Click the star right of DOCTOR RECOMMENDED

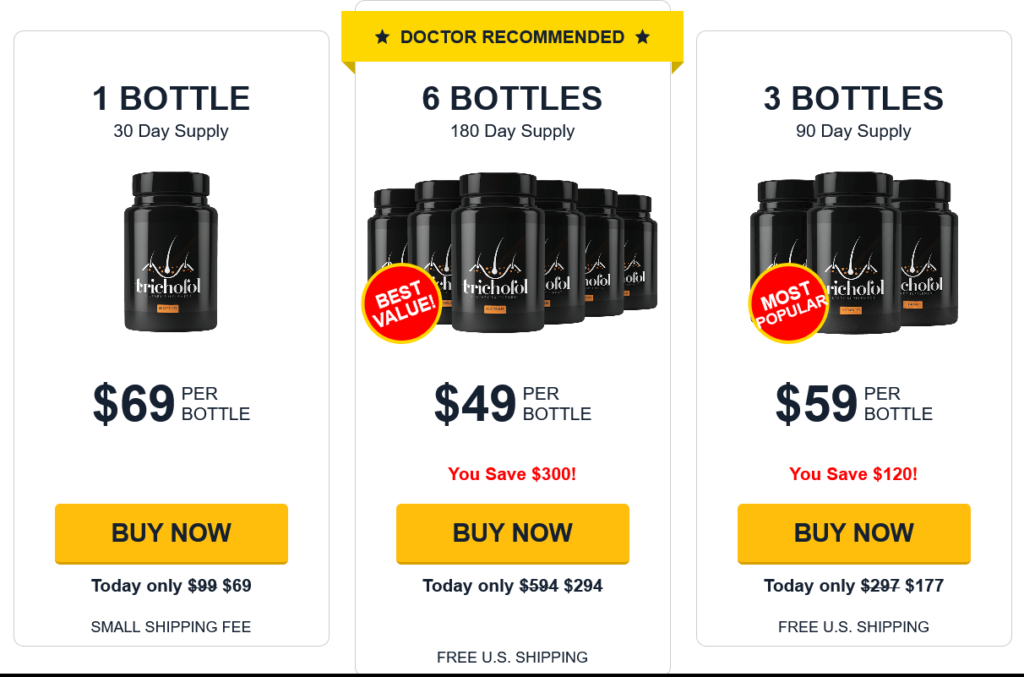click(643, 37)
